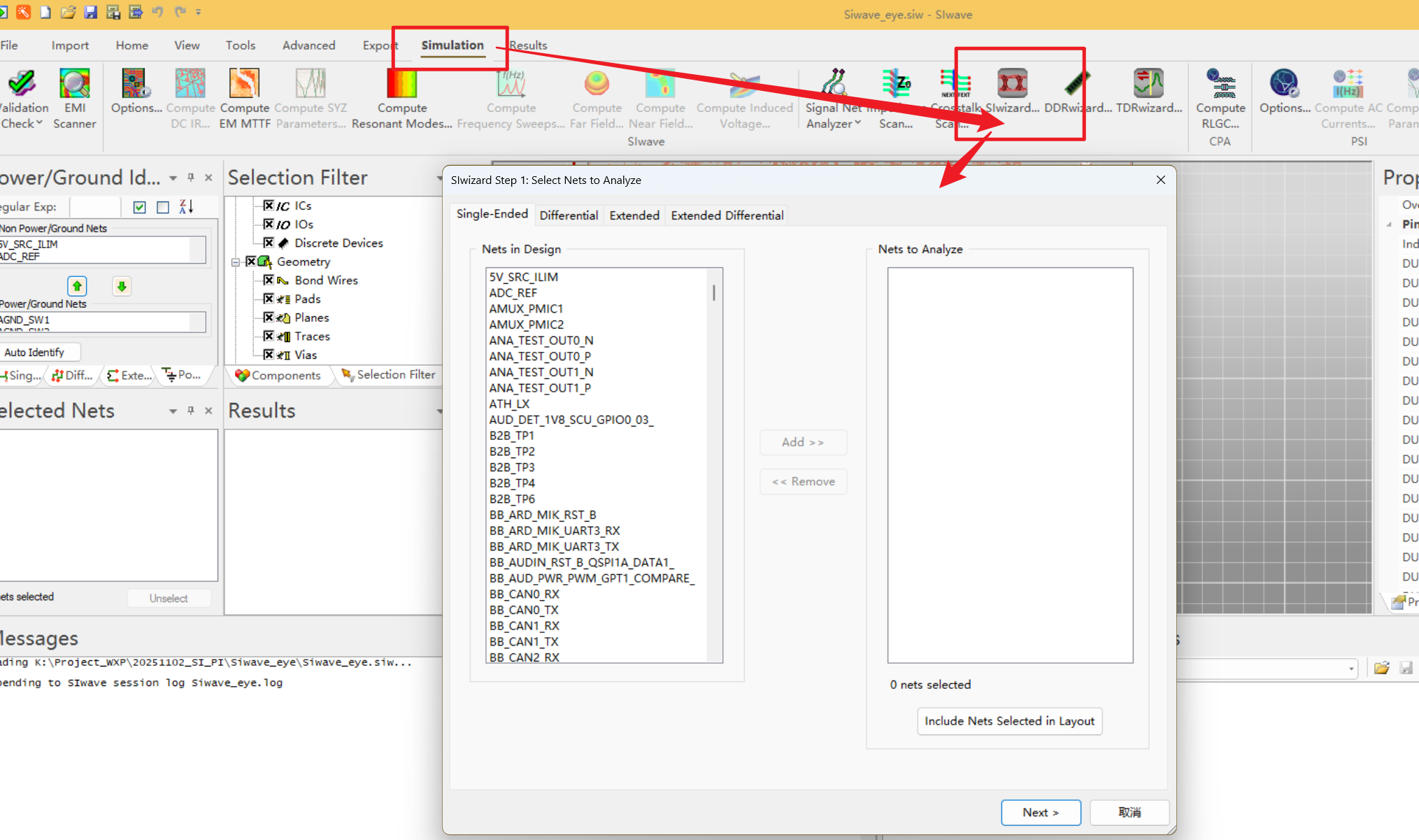The image size is (1419, 840).
Task: Toggle the Traces filter checkbox
Action: click(x=269, y=336)
